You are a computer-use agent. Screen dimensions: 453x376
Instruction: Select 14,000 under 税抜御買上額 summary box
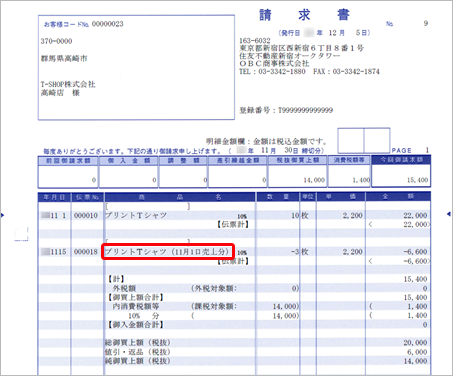(x=314, y=180)
